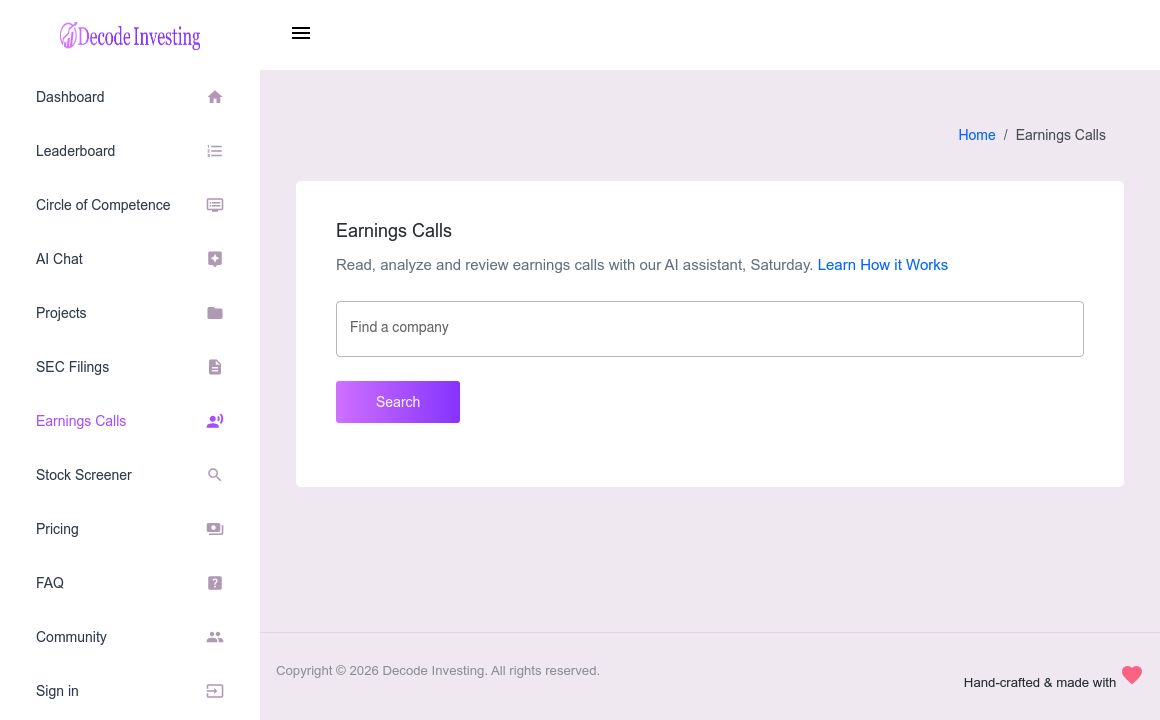Open the Learn How it Works link
Viewport: 1160px width, 720px height.
coord(882,265)
